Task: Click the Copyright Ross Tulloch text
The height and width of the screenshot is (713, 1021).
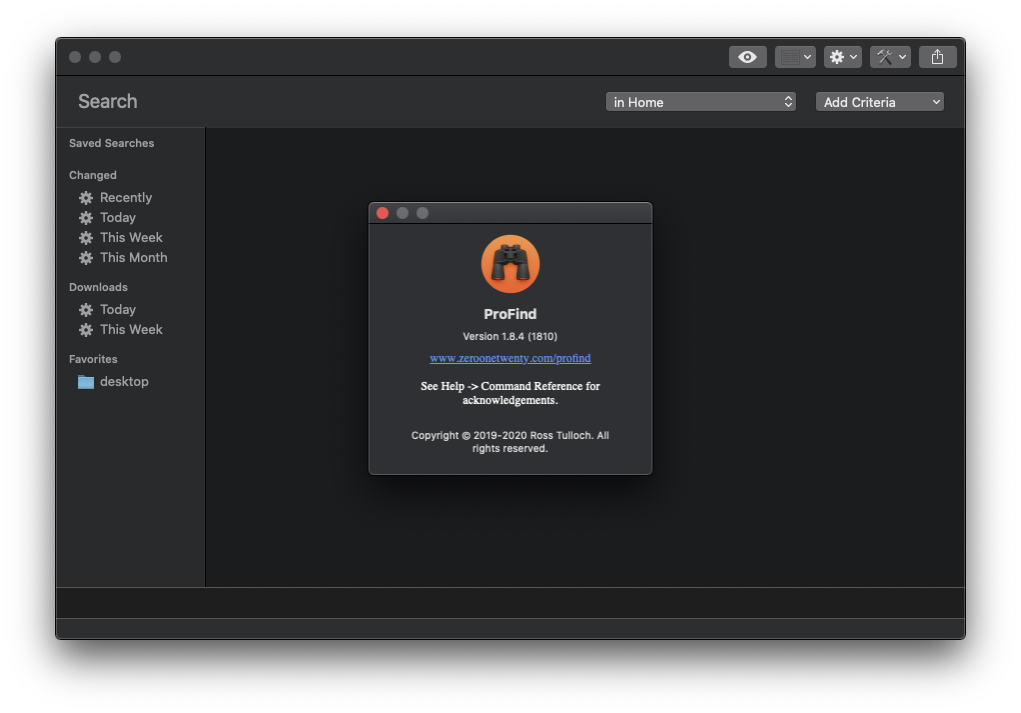Action: [x=510, y=441]
